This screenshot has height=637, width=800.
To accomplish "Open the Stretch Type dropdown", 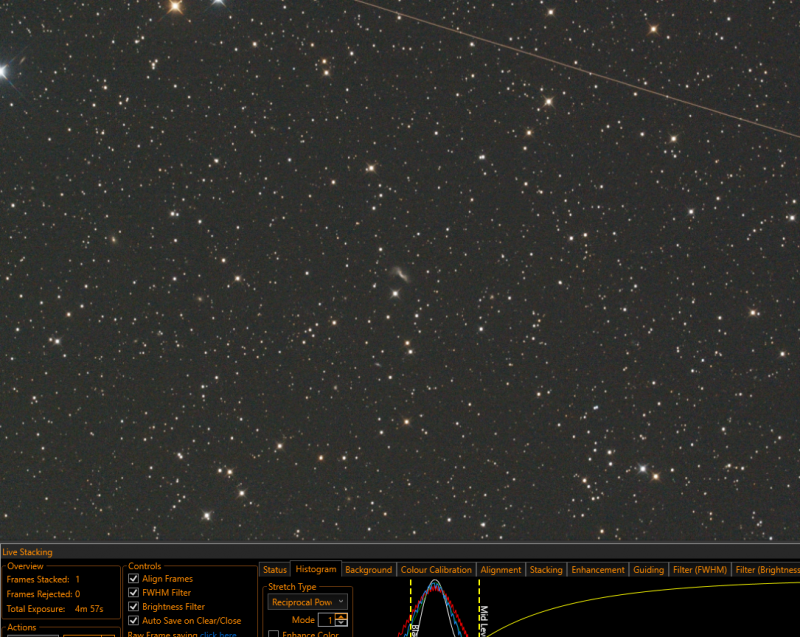I will pos(307,602).
